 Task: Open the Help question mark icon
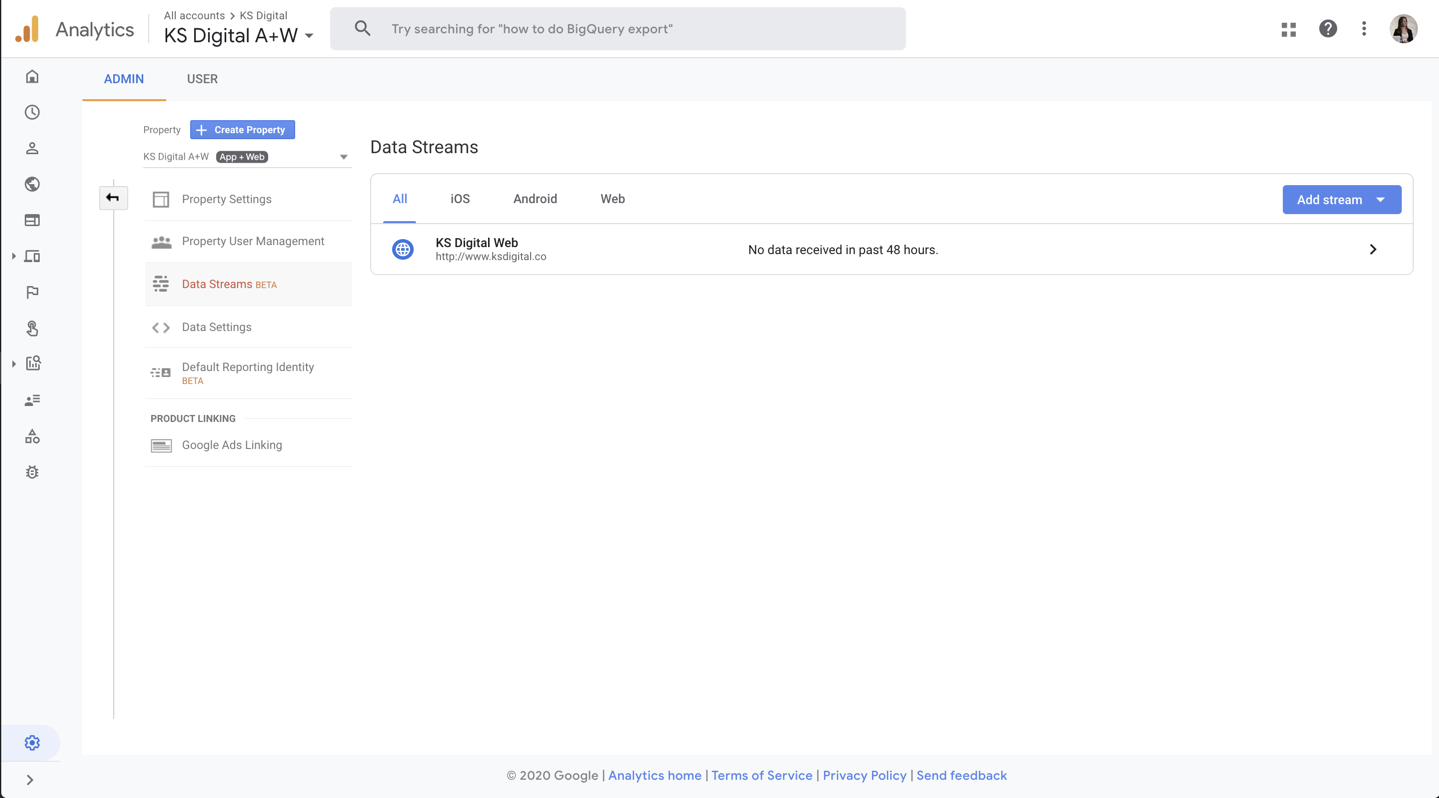(1328, 29)
